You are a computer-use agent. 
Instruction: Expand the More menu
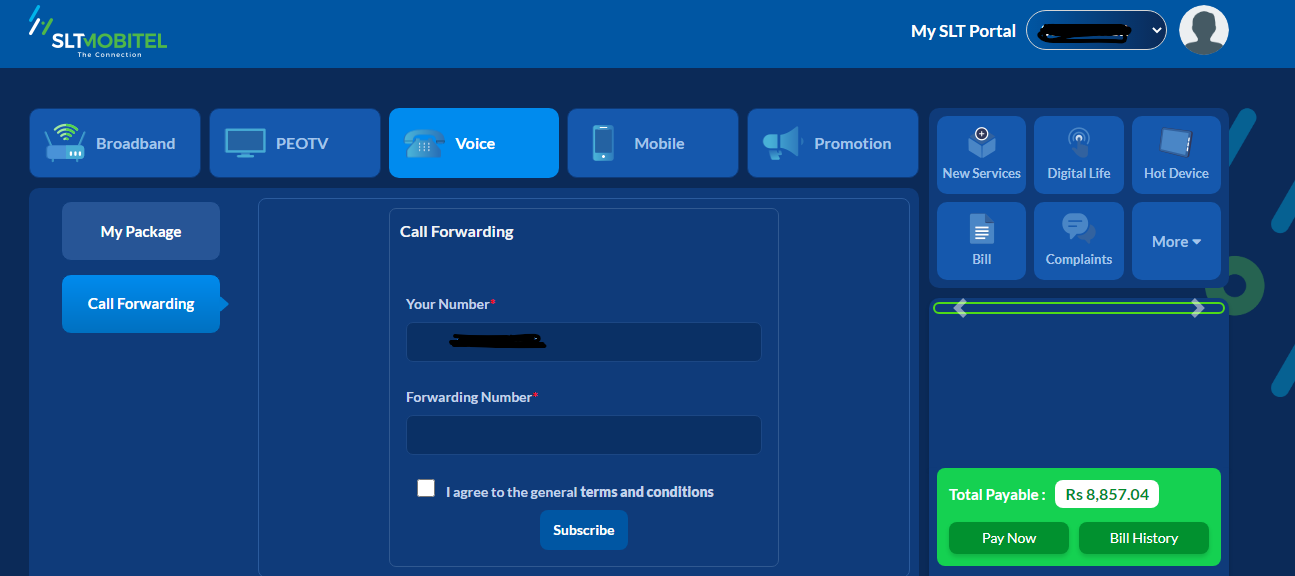(1176, 241)
